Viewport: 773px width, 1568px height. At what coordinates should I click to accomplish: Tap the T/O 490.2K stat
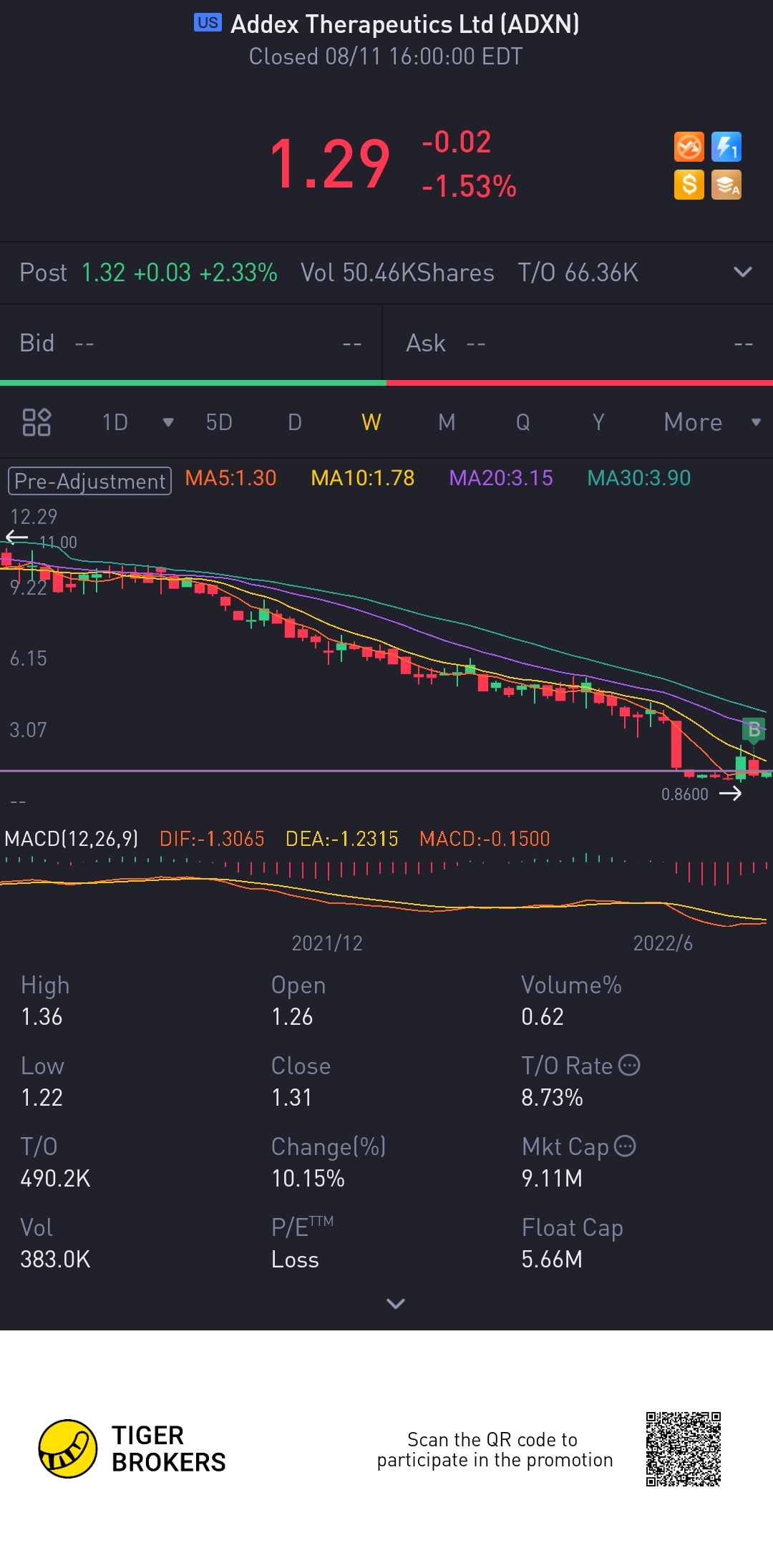pyautogui.click(x=55, y=1162)
